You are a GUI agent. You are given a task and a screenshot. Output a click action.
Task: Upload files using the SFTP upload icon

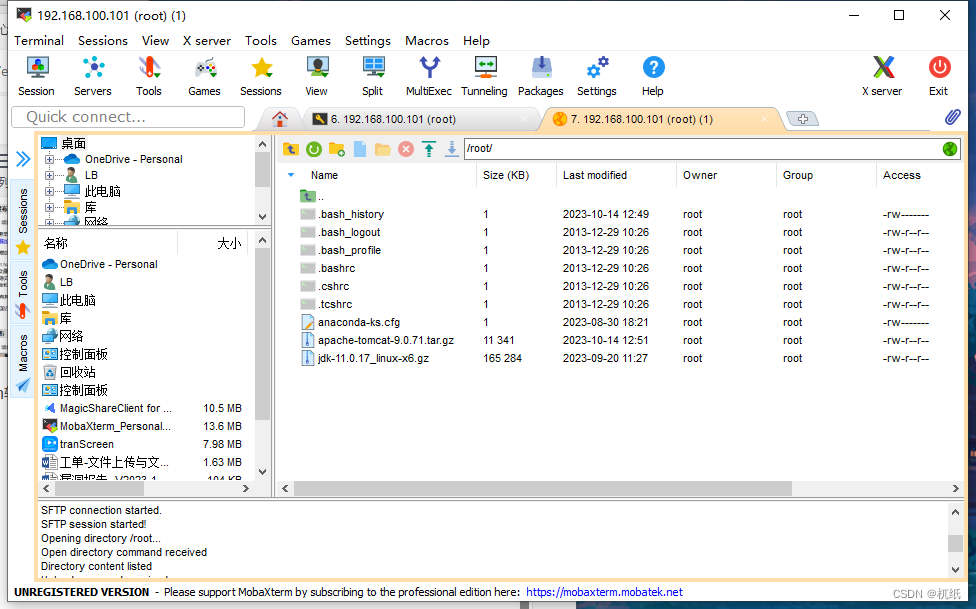click(x=429, y=149)
